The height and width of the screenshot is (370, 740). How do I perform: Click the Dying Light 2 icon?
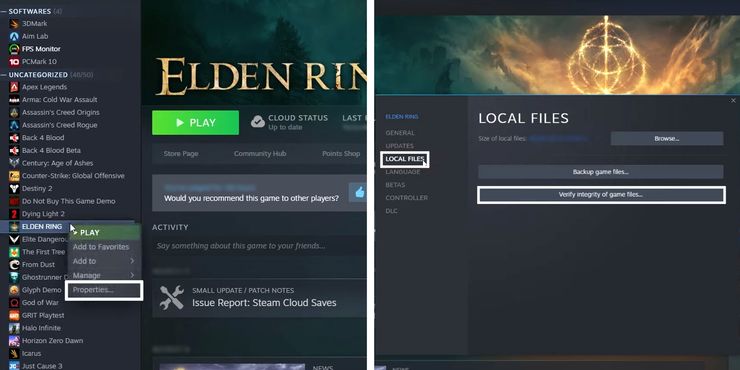[x=14, y=214]
